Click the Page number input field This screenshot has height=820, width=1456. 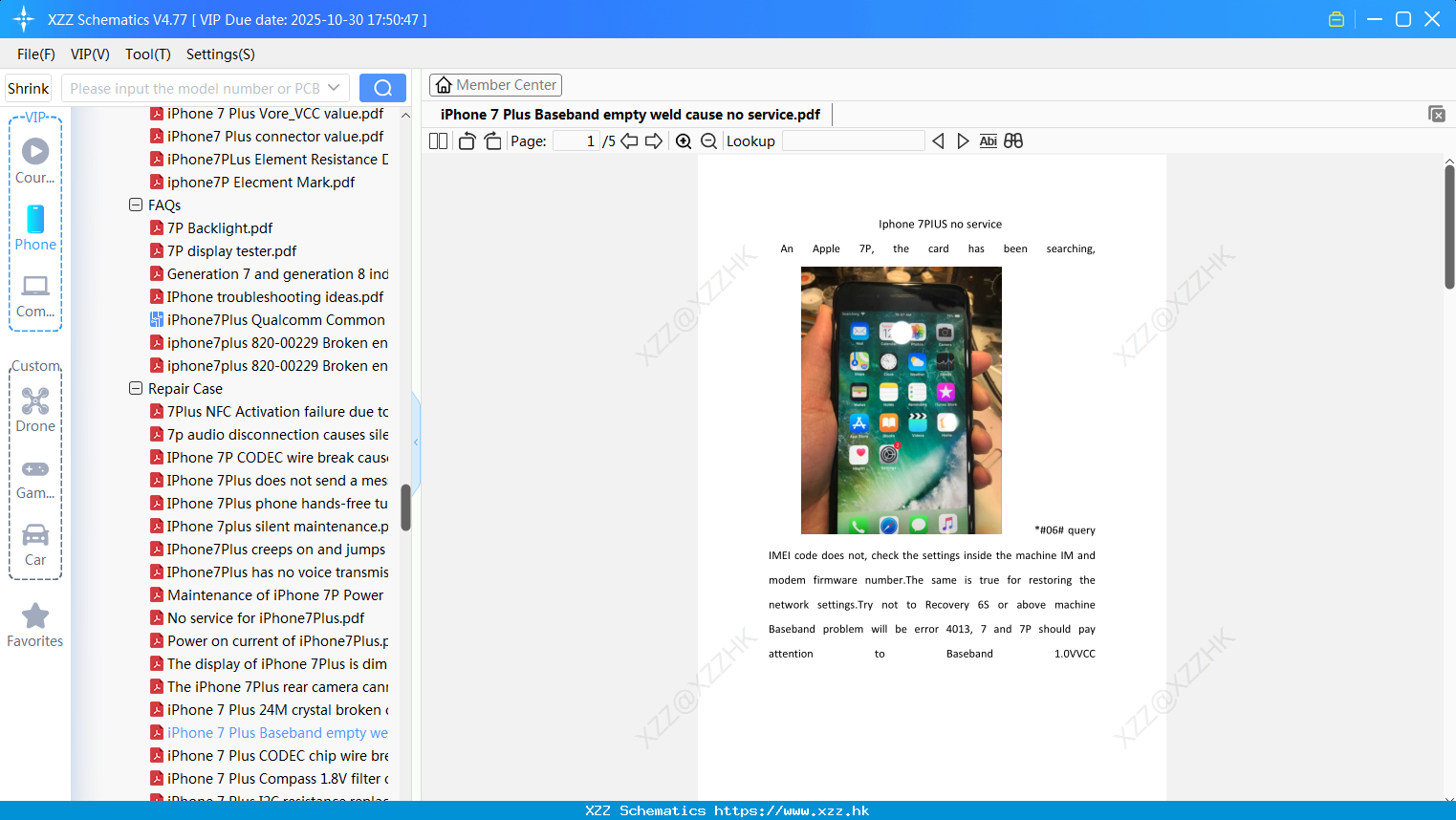pos(576,141)
